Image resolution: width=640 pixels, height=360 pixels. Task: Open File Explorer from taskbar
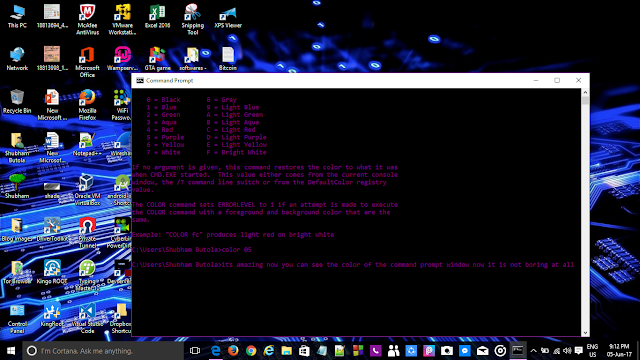(x=287, y=351)
